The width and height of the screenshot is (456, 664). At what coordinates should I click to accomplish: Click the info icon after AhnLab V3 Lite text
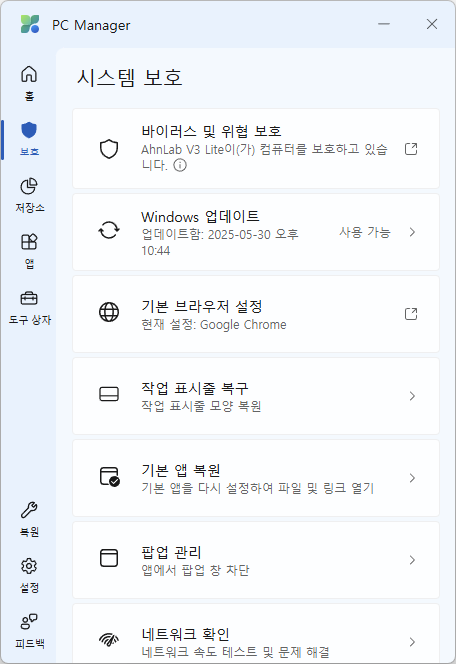180,165
